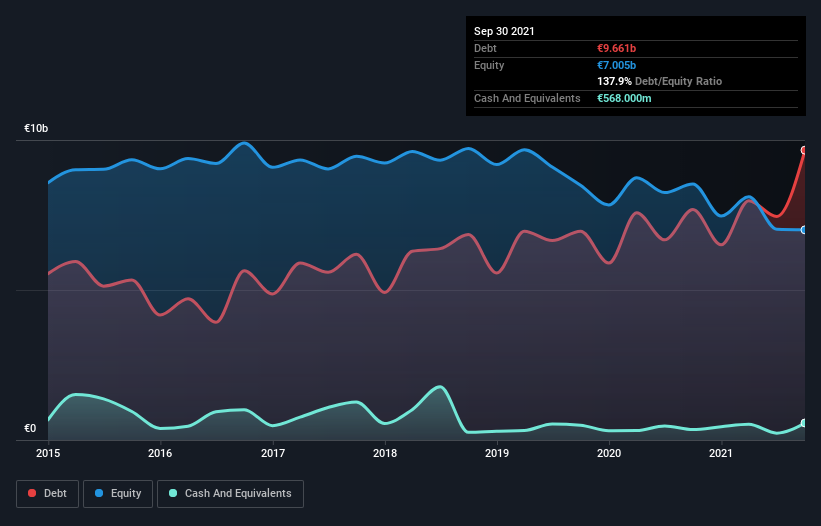Click the €7.005b equity value
This screenshot has height=526, width=821.
(x=616, y=65)
